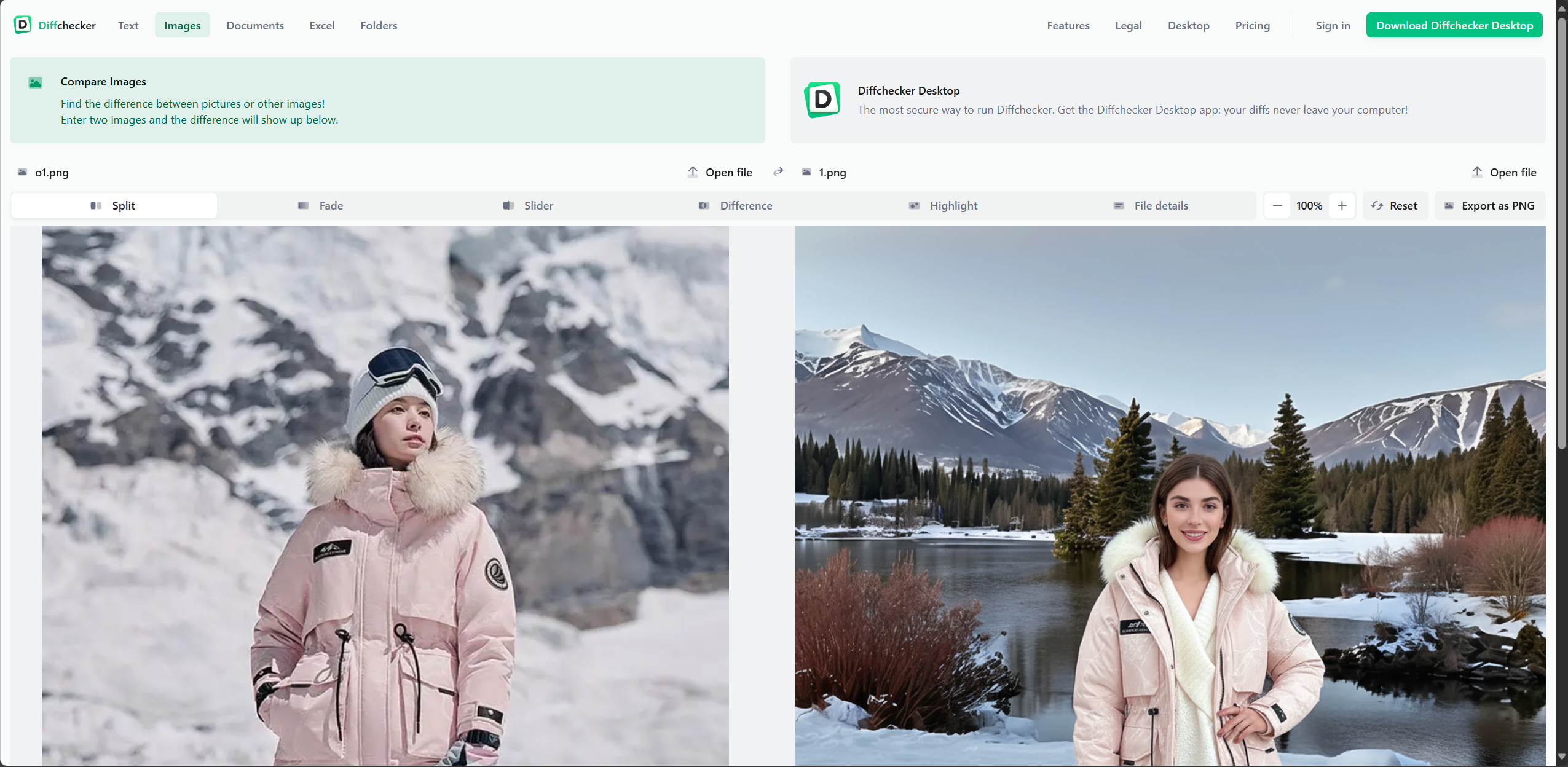Turn on the Highlight view
Image resolution: width=1568 pixels, height=767 pixels.
click(942, 205)
